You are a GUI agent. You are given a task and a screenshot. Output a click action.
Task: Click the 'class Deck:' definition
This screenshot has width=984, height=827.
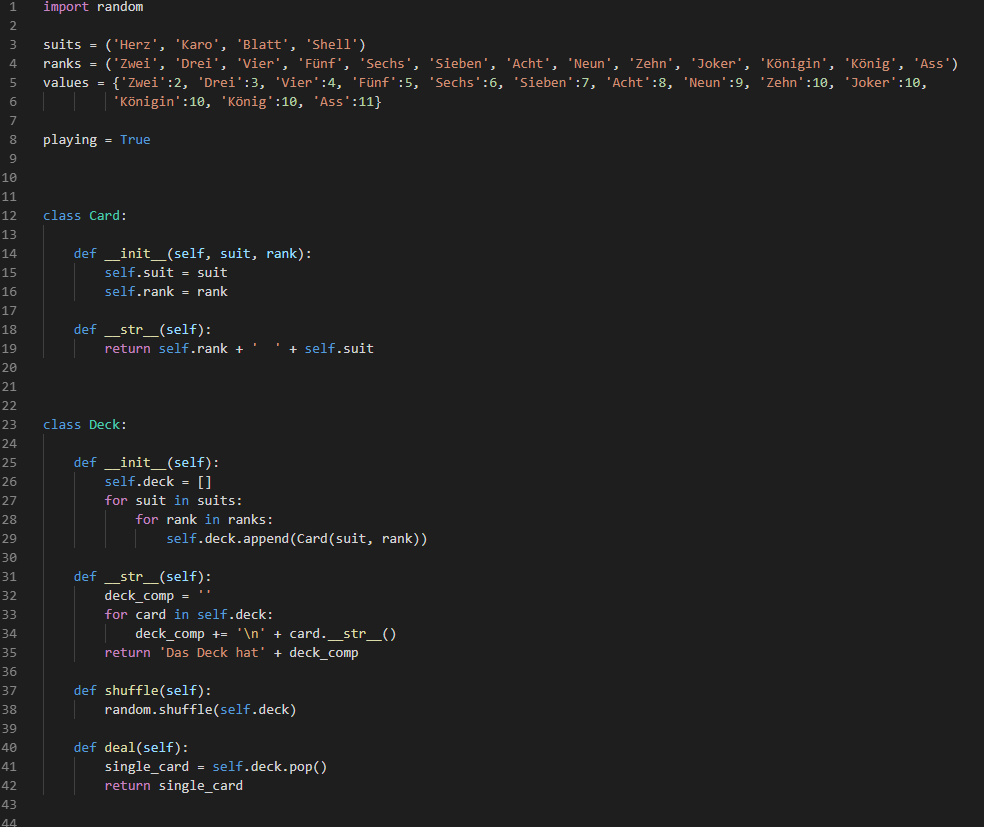pyautogui.click(x=85, y=425)
